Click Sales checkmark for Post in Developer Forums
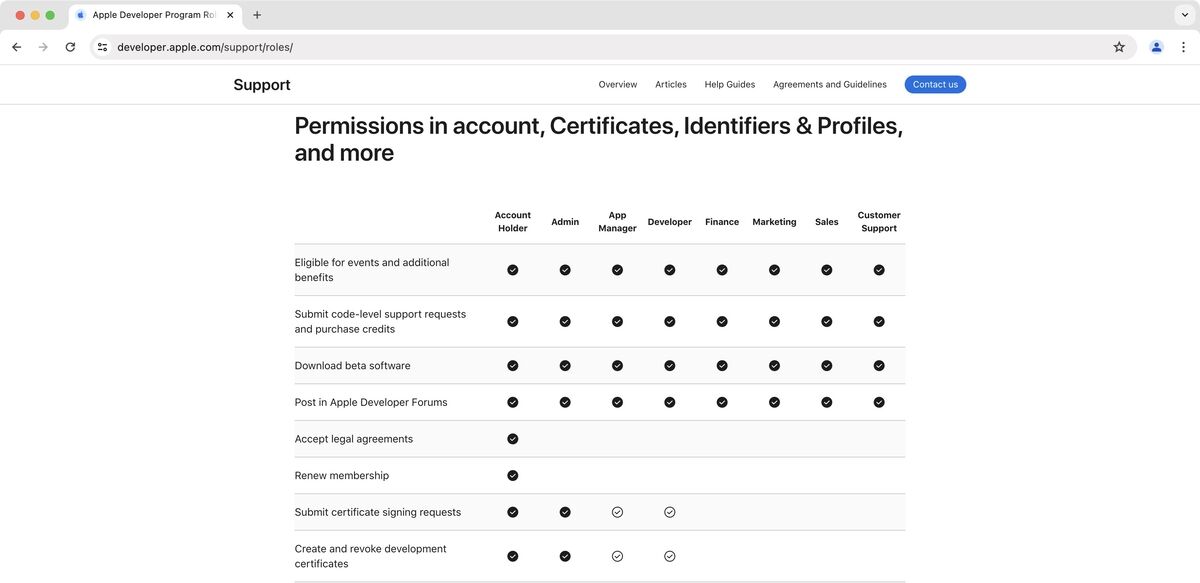This screenshot has width=1200, height=583. [x=827, y=402]
